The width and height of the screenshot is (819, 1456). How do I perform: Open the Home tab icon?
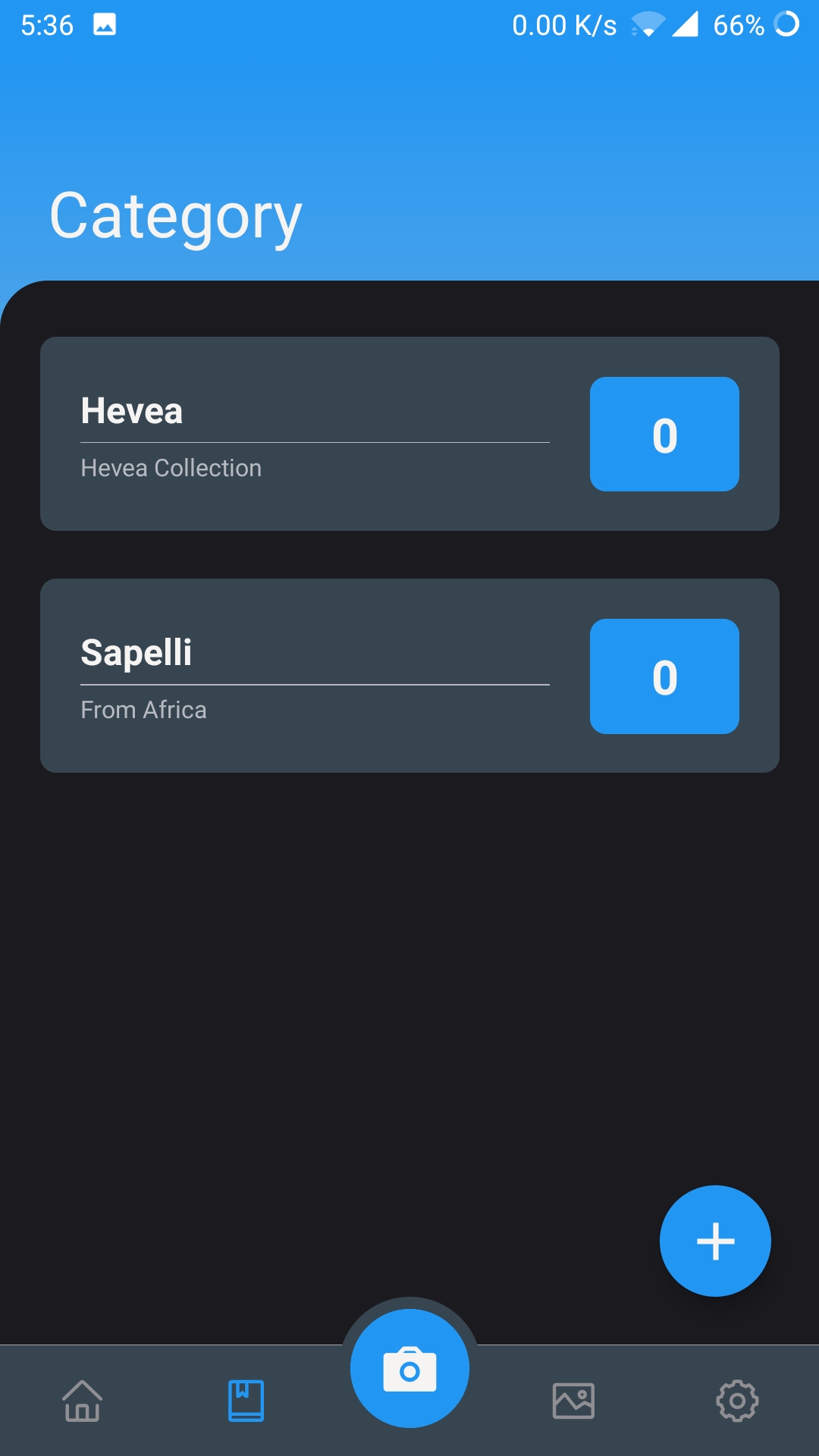coord(82,1401)
